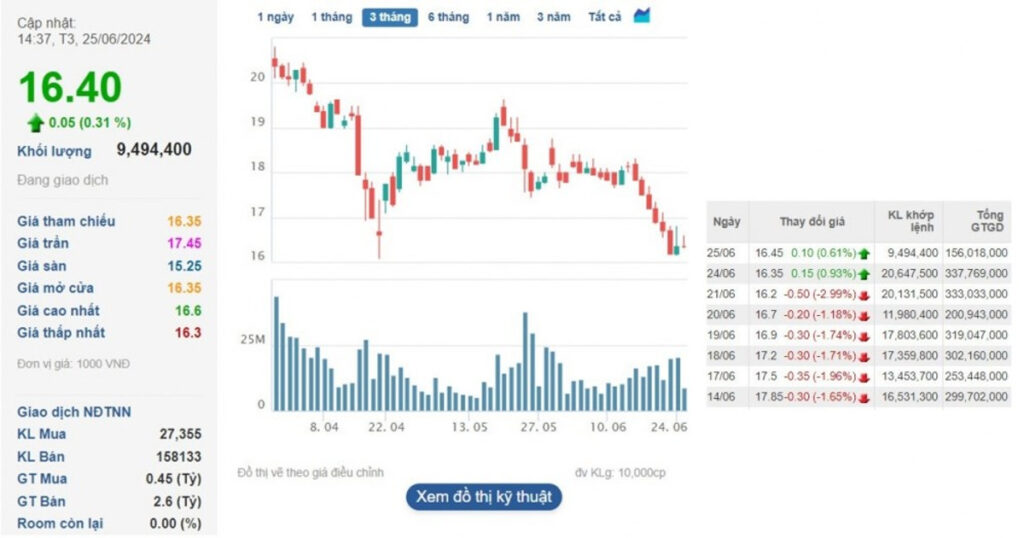The width and height of the screenshot is (1024, 538).
Task: Show the 6 tháng chart range
Action: [448, 17]
